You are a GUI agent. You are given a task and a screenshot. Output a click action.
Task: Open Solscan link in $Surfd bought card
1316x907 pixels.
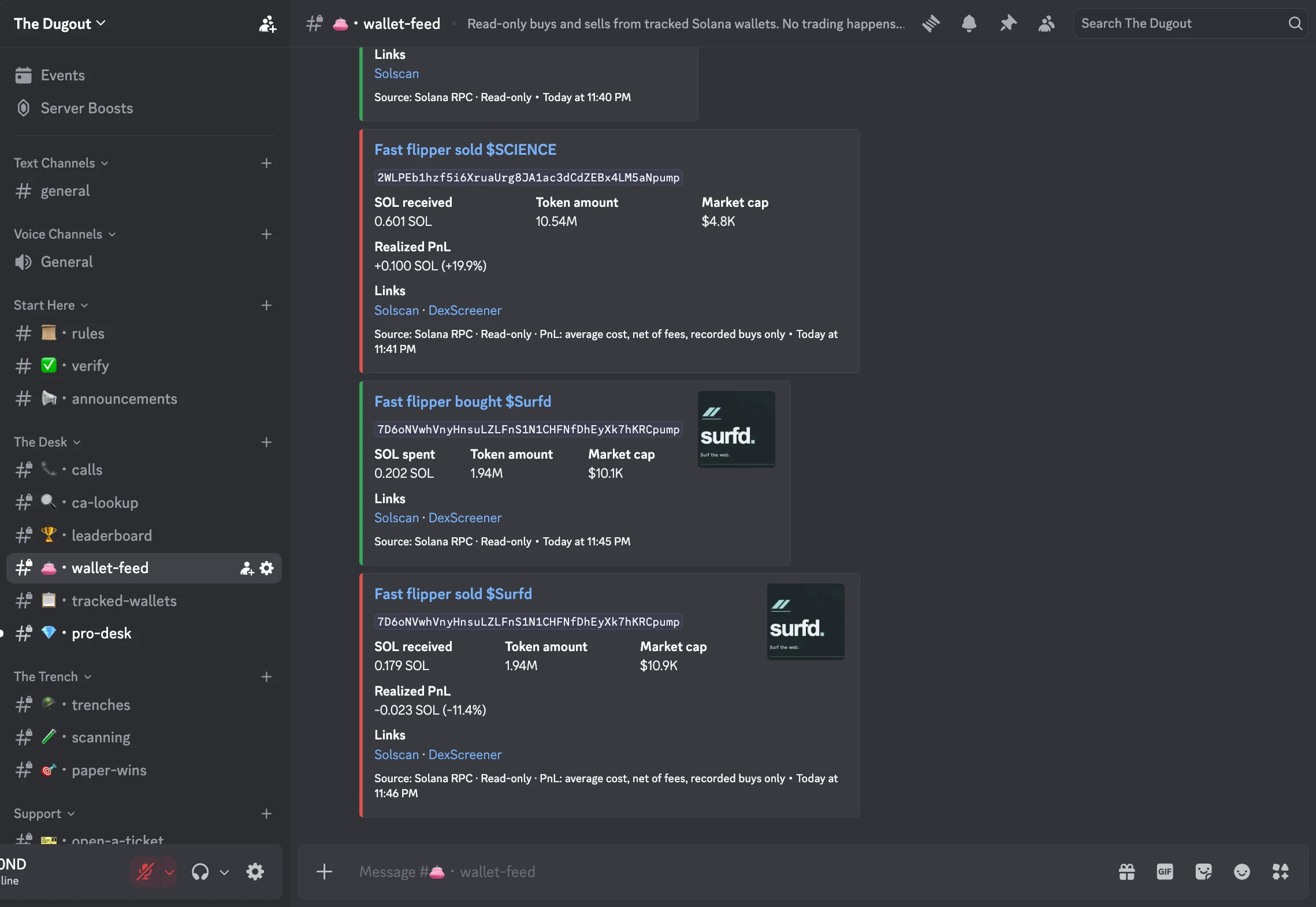point(396,518)
